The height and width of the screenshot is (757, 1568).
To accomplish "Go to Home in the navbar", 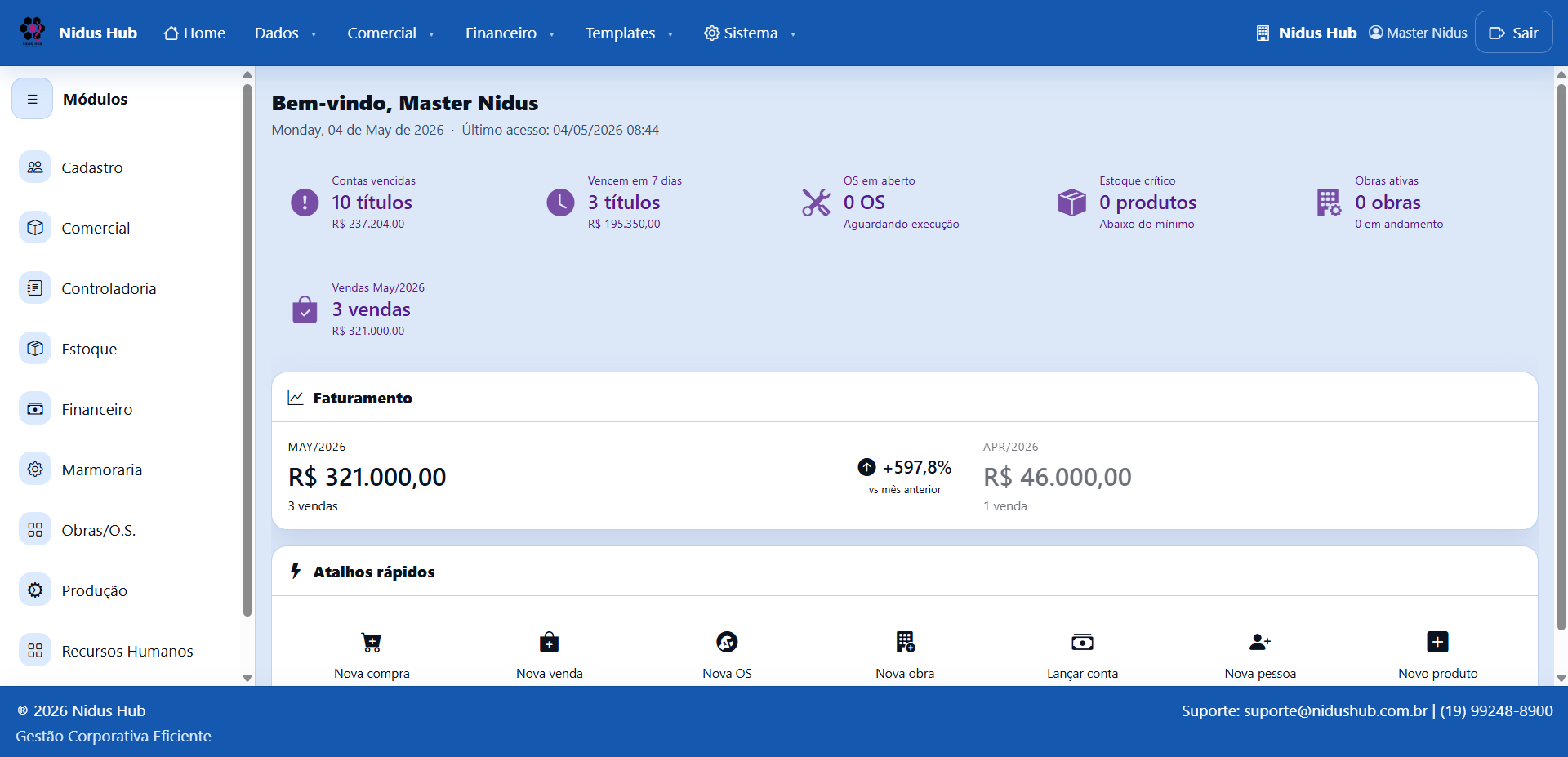I will click(x=194, y=33).
